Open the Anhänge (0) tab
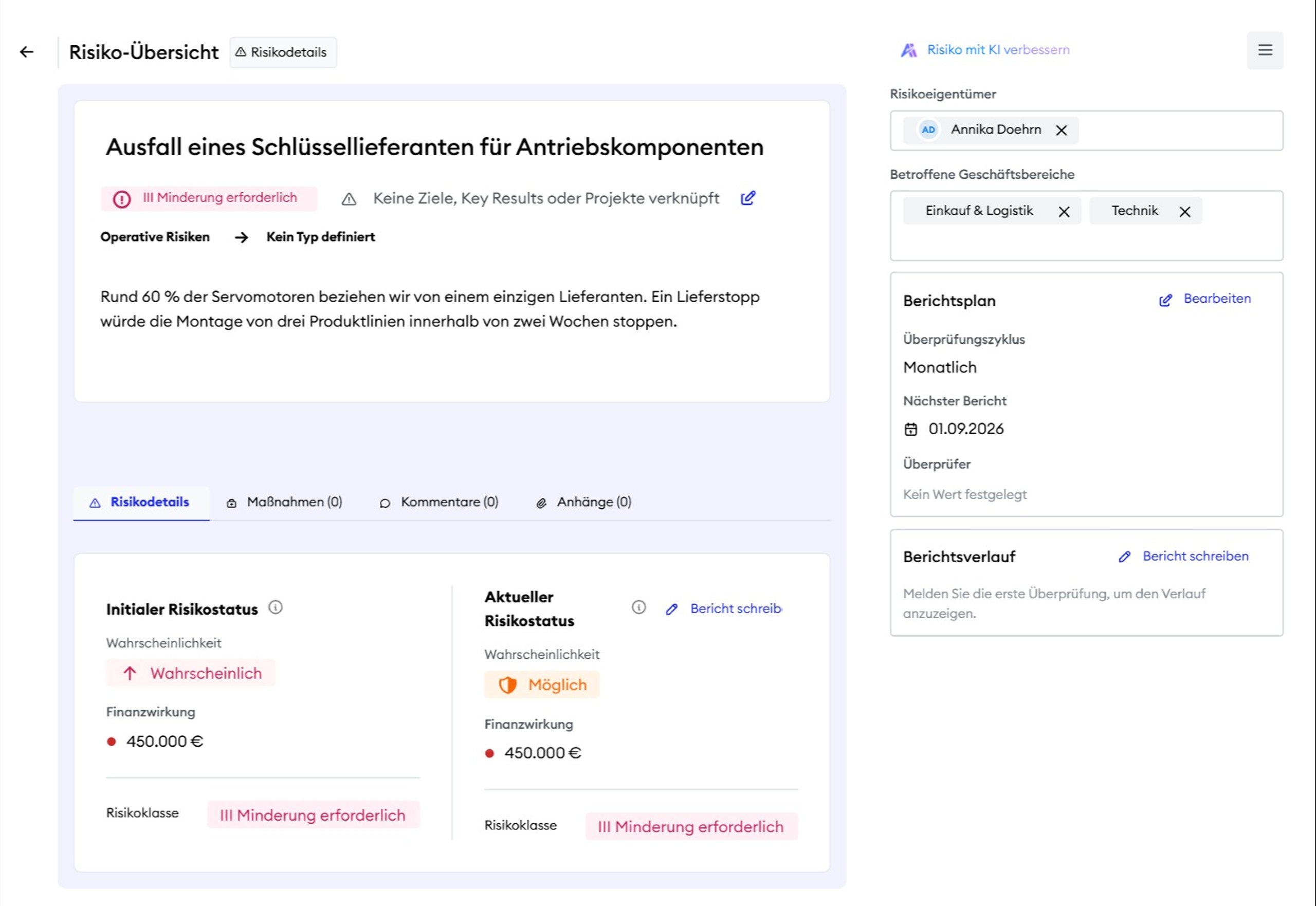Screen dimensions: 1316x906 click(x=583, y=503)
